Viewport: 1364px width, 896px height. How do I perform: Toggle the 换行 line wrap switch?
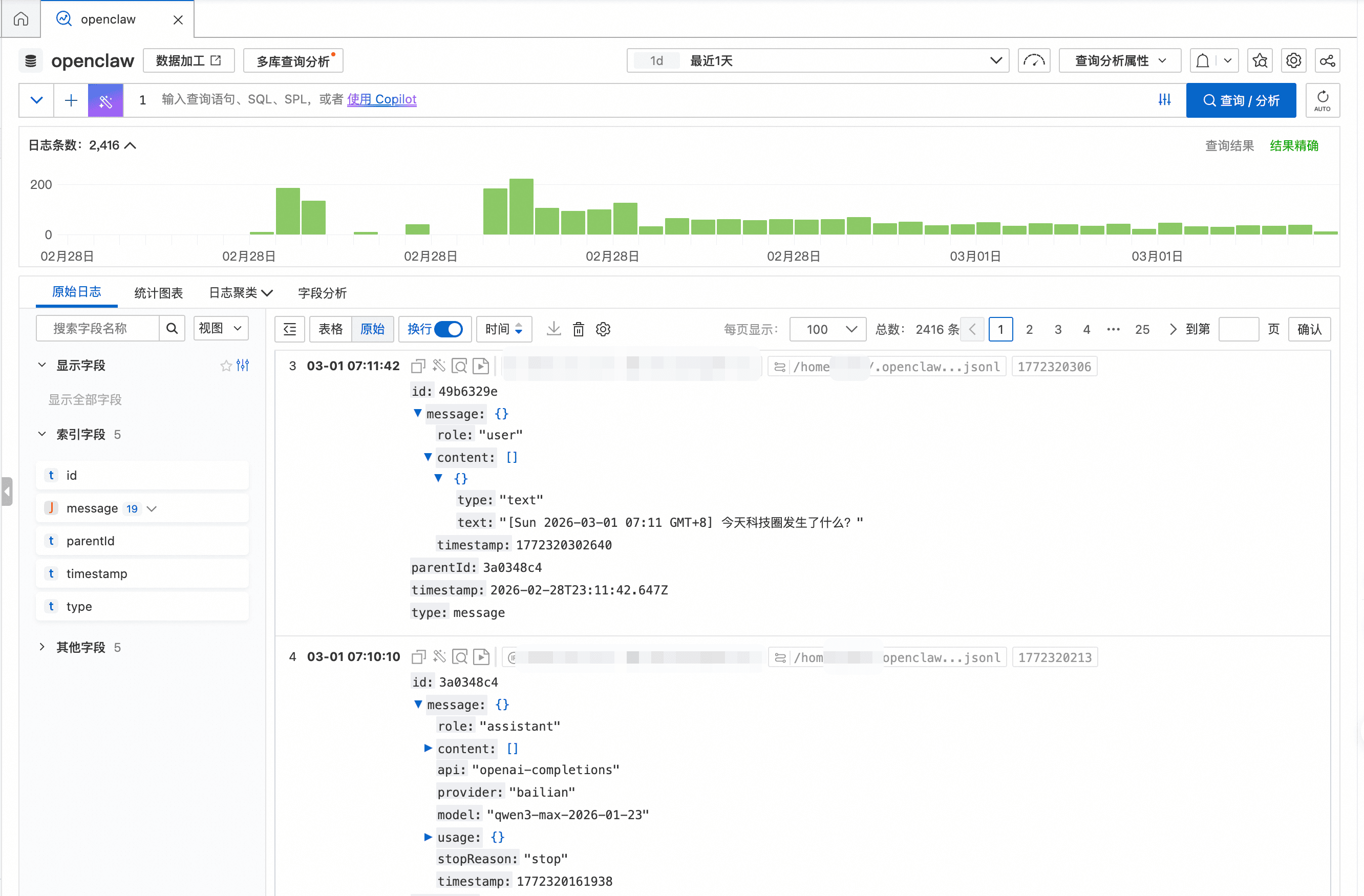448,329
